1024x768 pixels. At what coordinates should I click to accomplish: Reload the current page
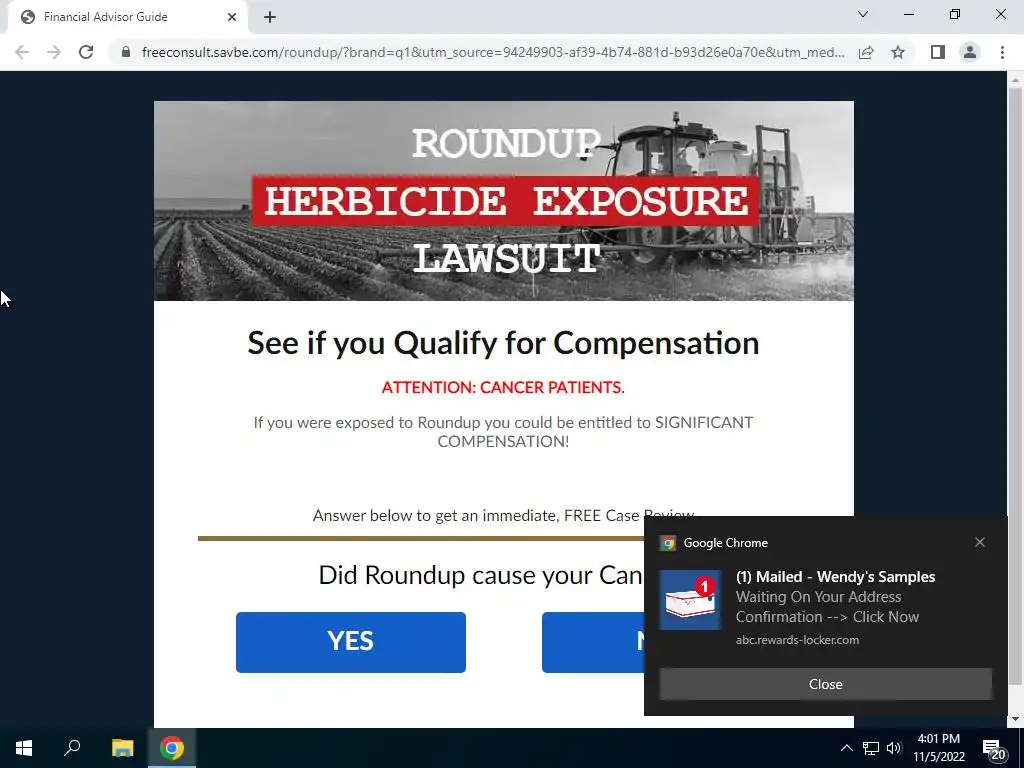pos(86,52)
